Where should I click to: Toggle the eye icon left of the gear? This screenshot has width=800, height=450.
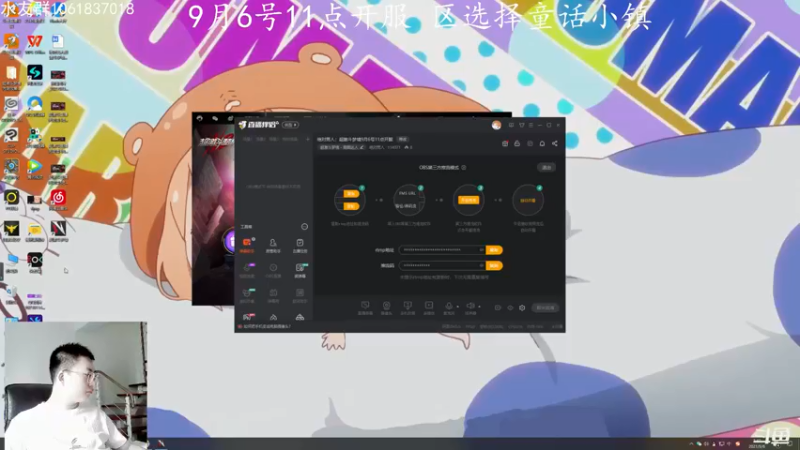click(x=510, y=308)
